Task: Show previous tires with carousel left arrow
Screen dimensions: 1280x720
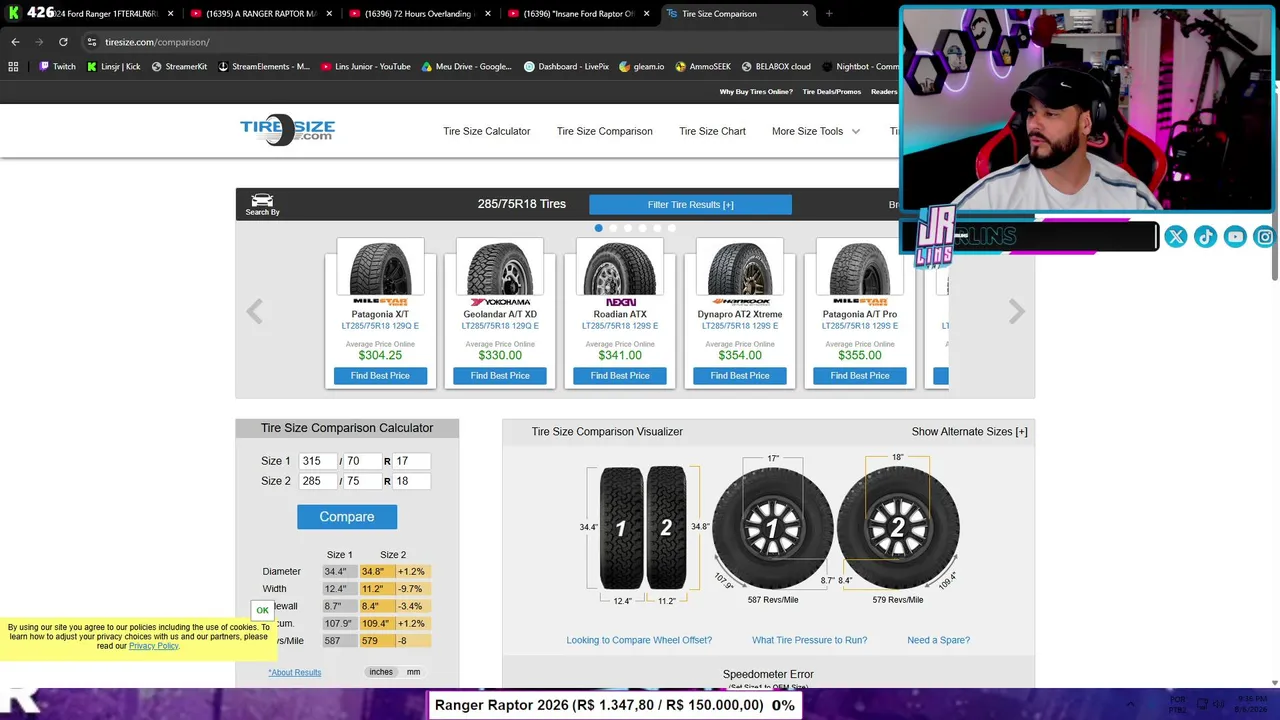Action: pyautogui.click(x=255, y=312)
